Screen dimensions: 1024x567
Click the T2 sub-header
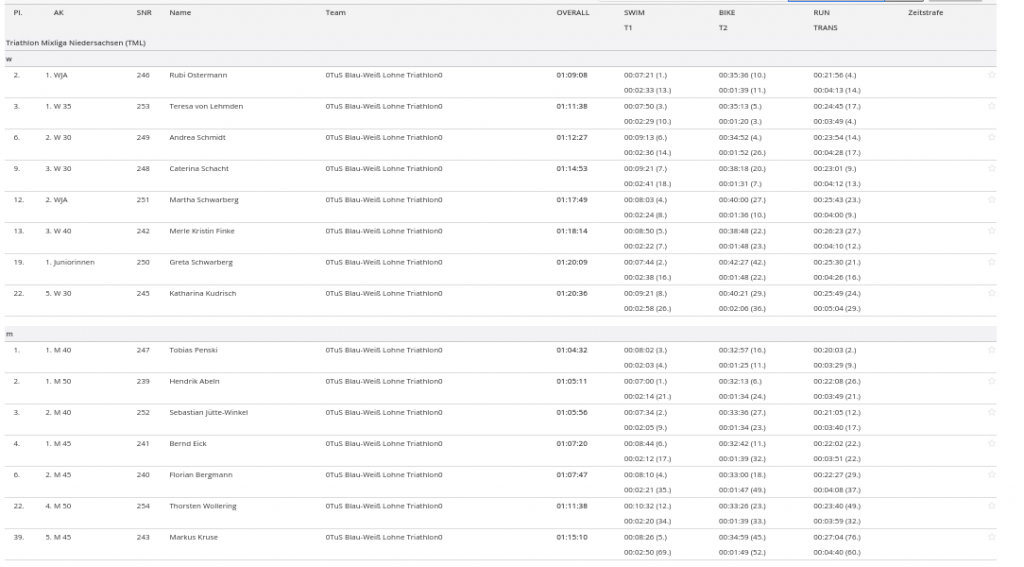[x=723, y=27]
